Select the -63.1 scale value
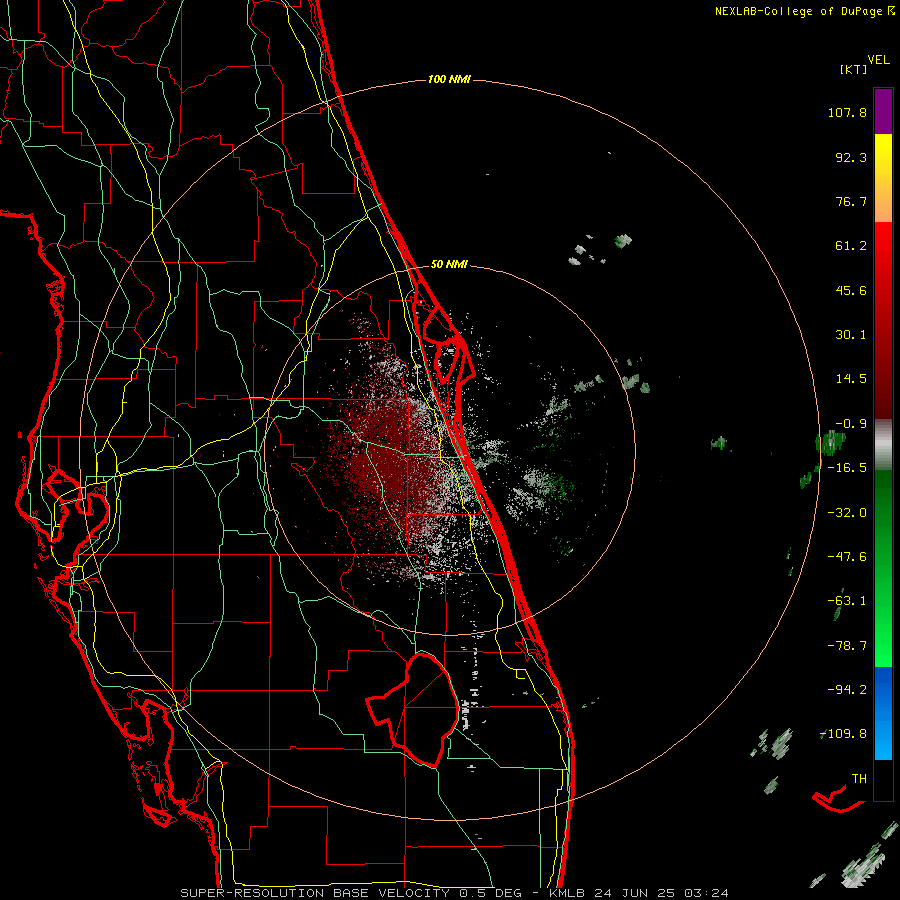Image resolution: width=900 pixels, height=900 pixels. [x=847, y=601]
